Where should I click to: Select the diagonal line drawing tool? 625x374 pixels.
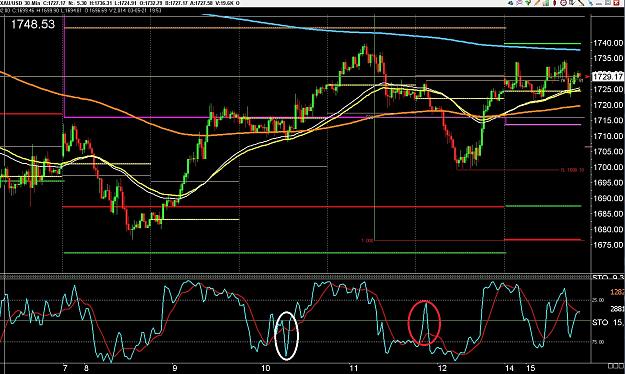581,3
